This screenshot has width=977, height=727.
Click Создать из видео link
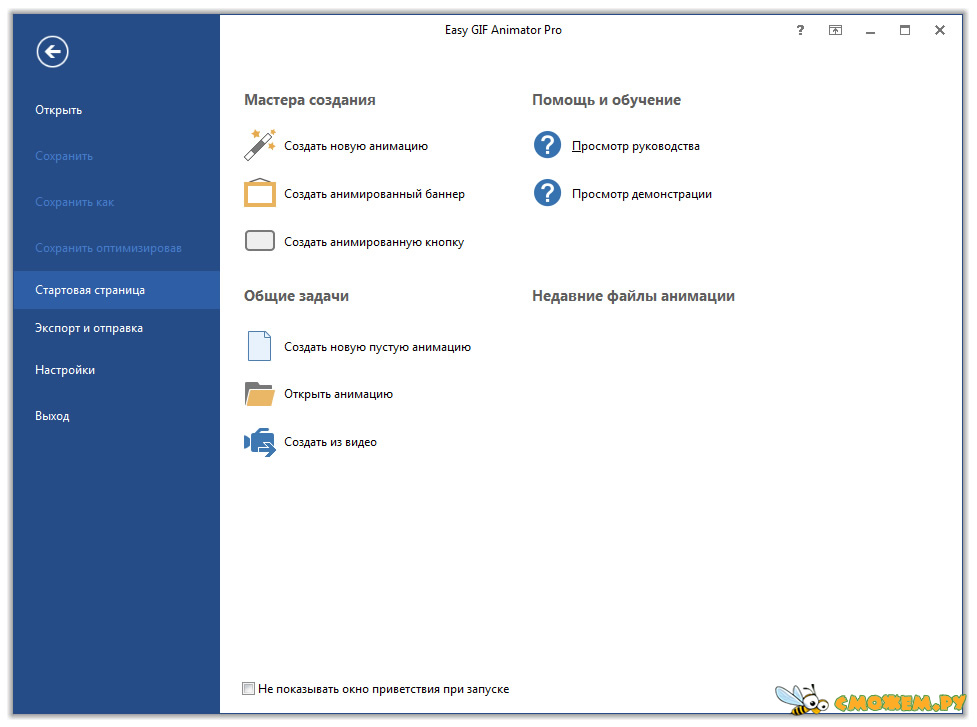[x=330, y=442]
